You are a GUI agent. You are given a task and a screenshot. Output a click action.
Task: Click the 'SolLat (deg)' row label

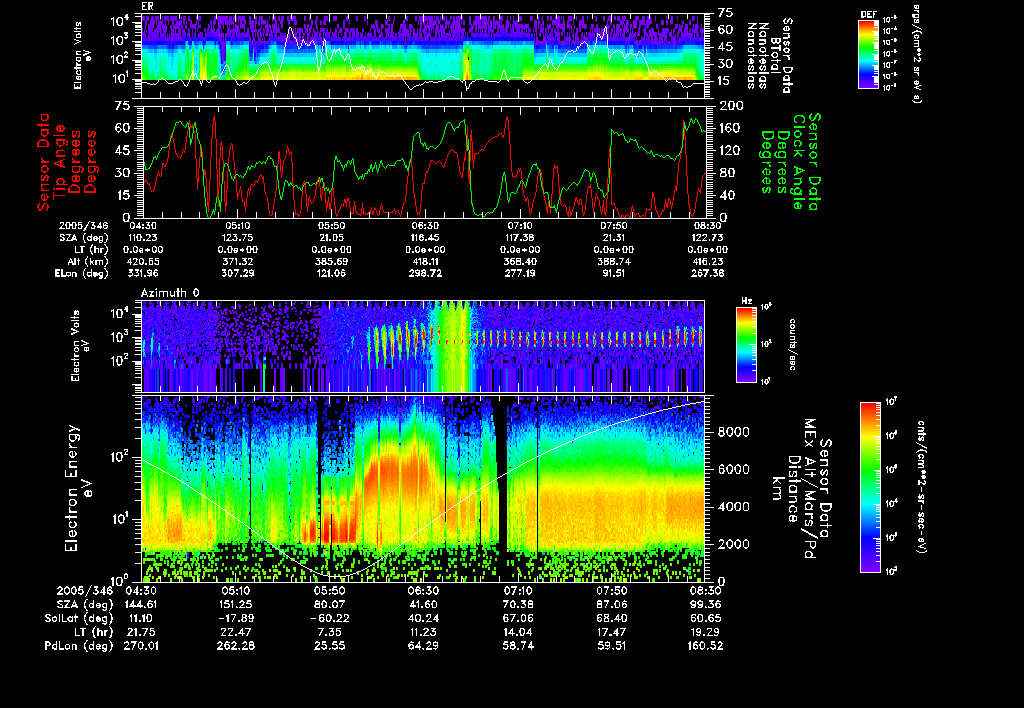[79, 619]
